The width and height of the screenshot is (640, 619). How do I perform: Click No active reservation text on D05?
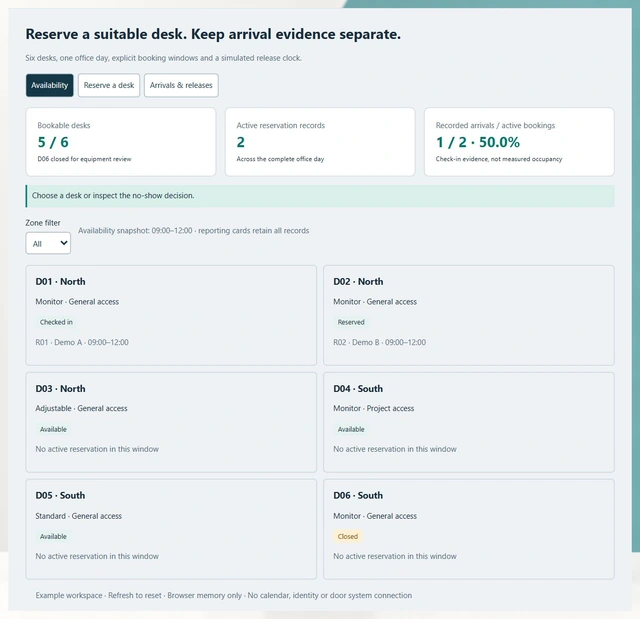point(97,556)
